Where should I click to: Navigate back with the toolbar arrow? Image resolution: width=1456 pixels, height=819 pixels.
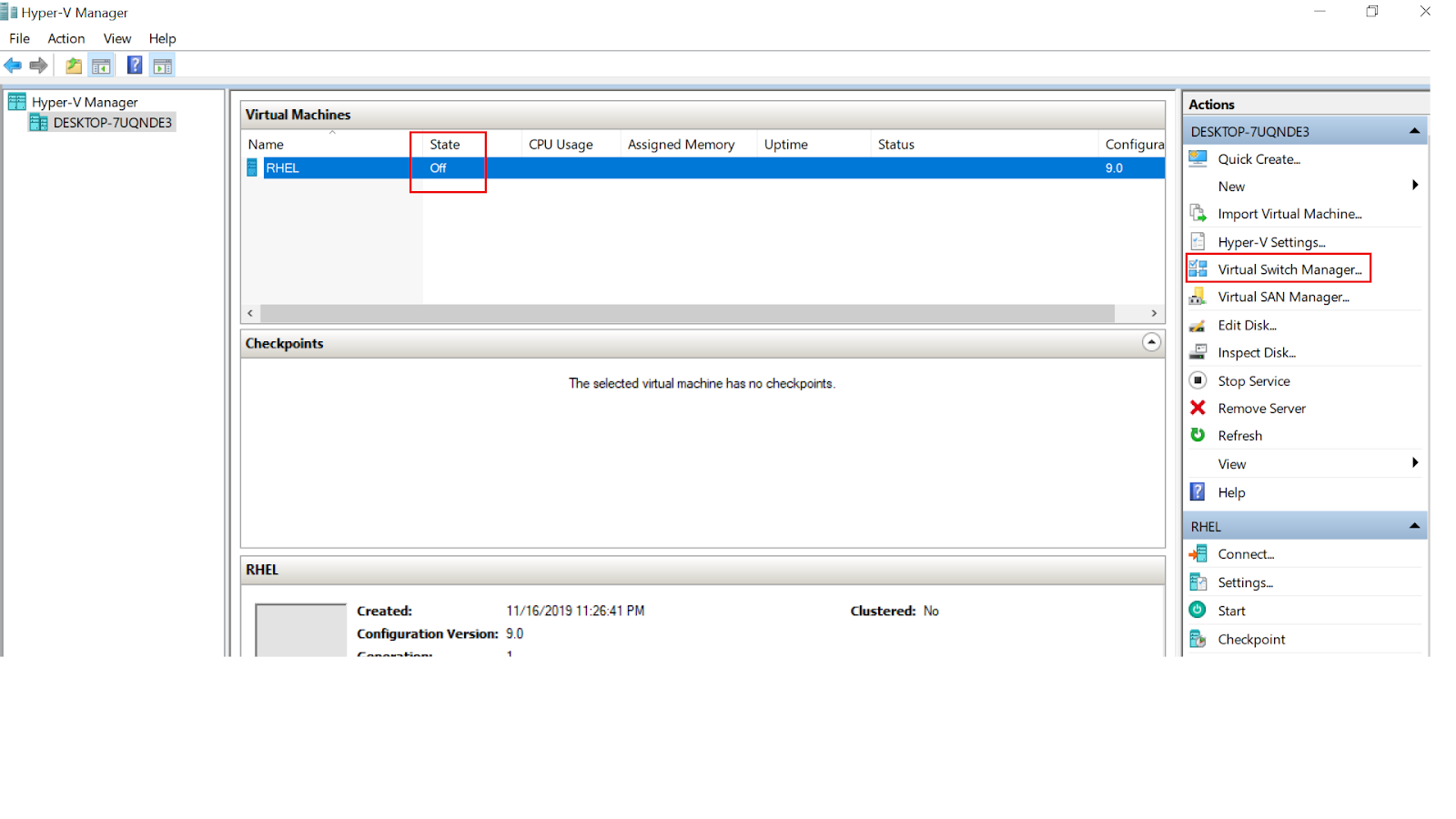click(13, 65)
